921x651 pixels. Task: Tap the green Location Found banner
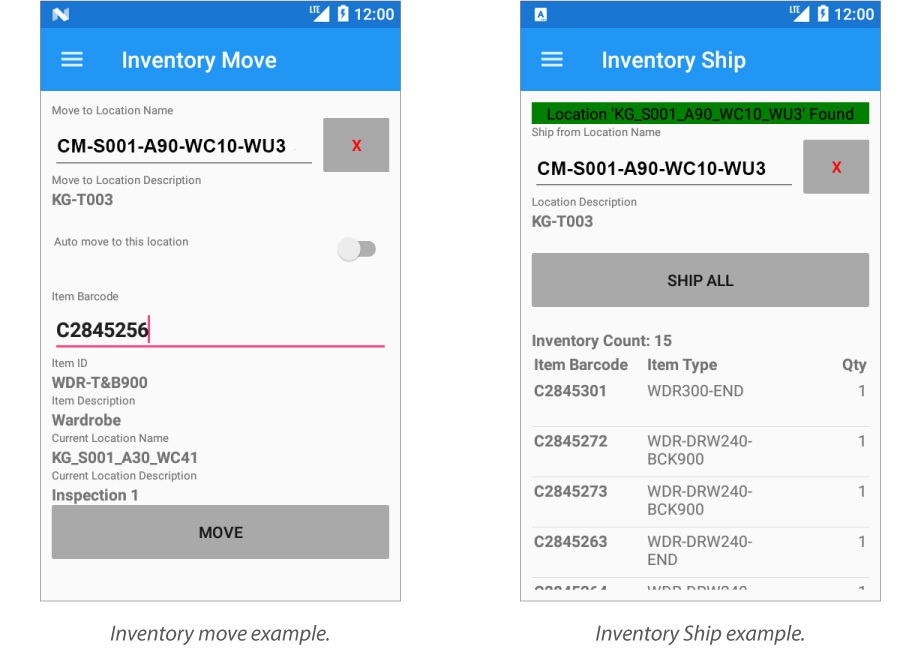(x=700, y=114)
